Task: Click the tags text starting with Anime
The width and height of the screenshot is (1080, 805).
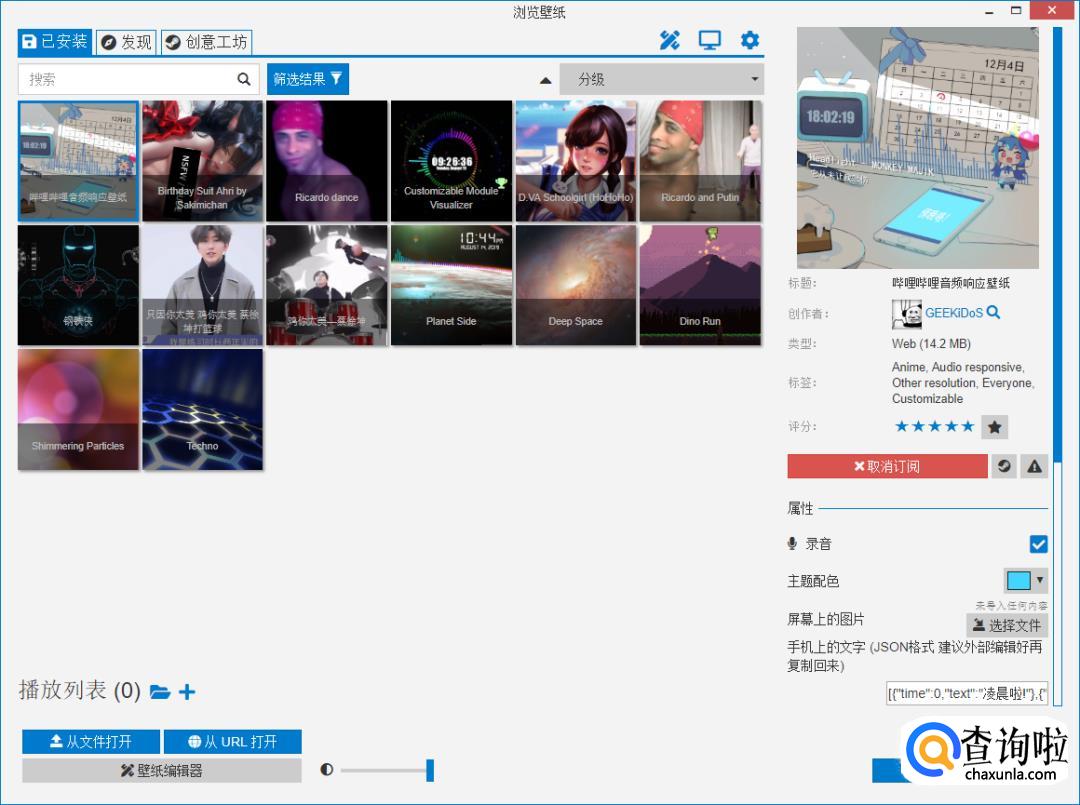Action: point(963,383)
